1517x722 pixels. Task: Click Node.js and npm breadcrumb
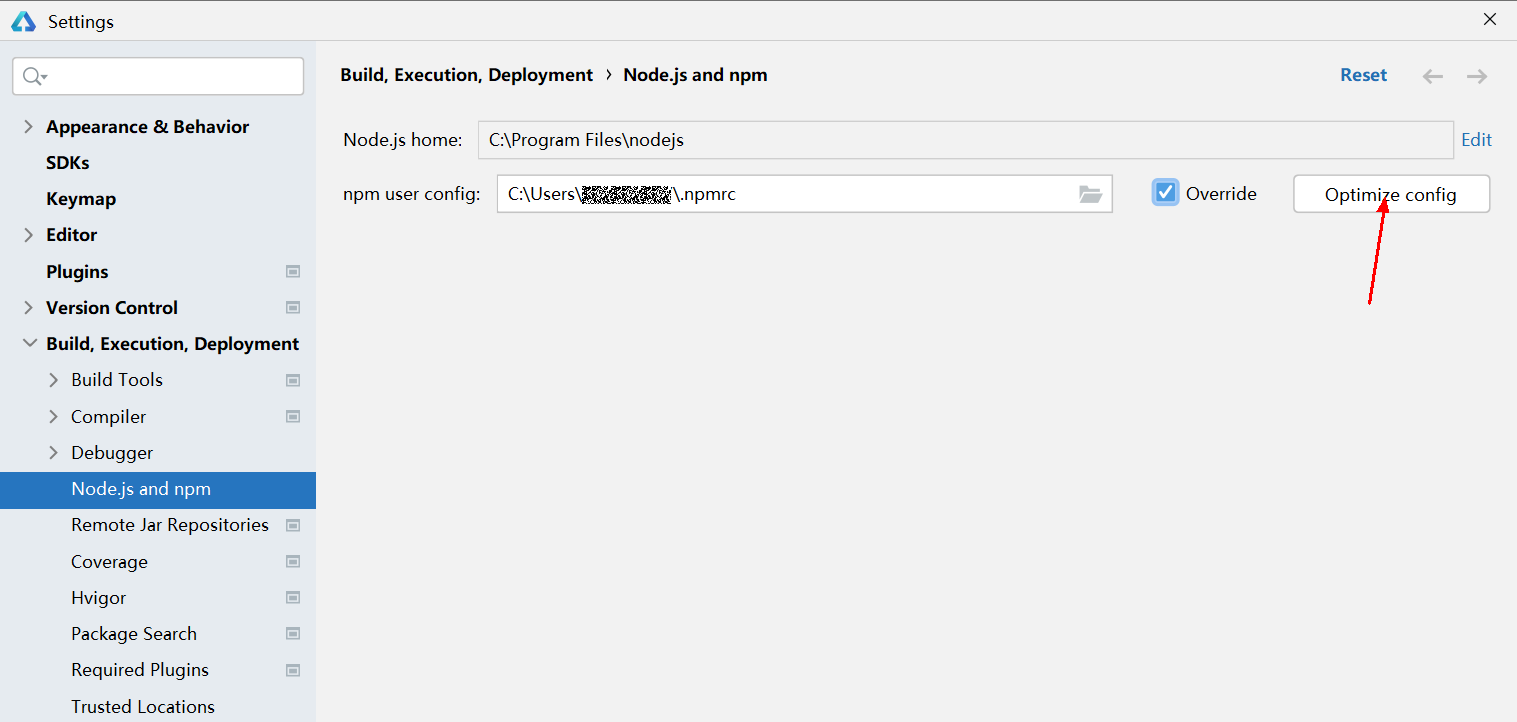click(695, 75)
